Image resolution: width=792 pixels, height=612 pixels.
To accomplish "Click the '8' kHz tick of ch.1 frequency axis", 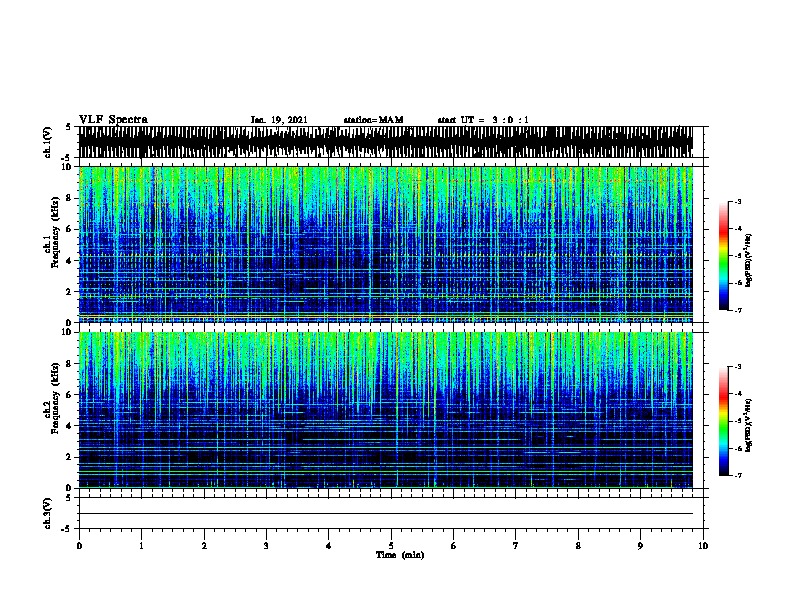I will coord(69,198).
